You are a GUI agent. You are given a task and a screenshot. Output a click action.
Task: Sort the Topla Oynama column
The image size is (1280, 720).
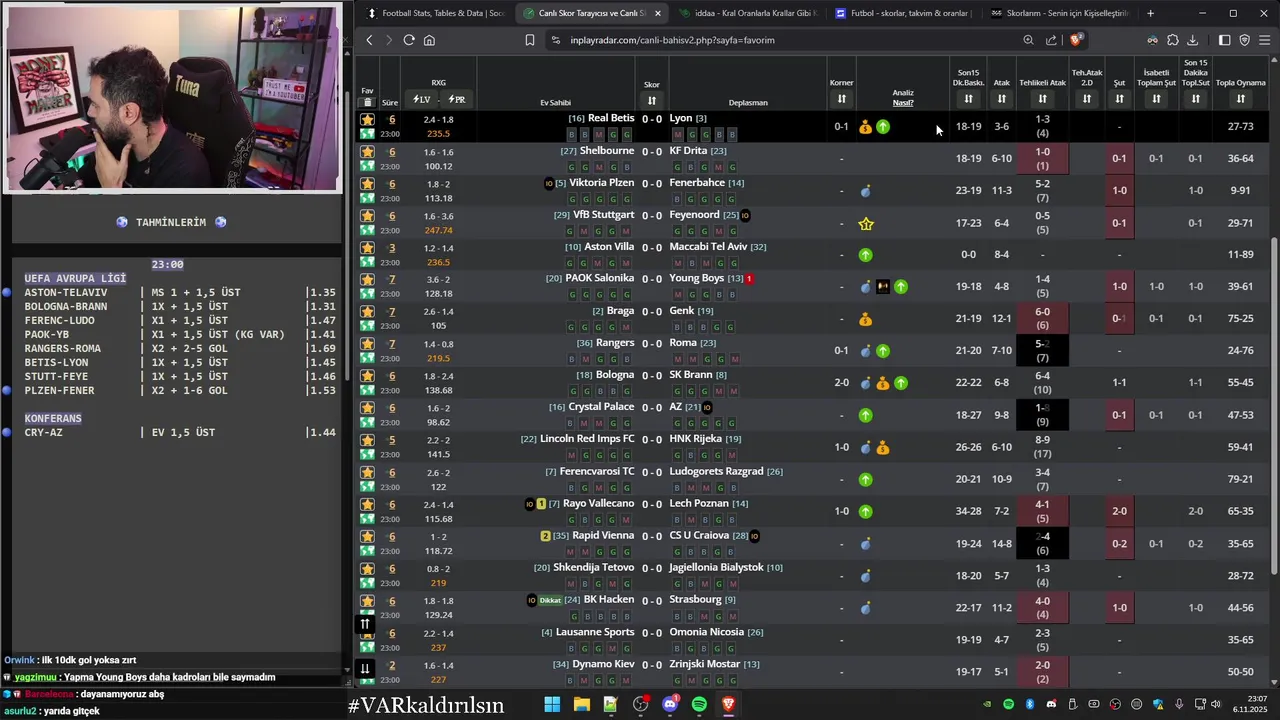click(x=1240, y=99)
